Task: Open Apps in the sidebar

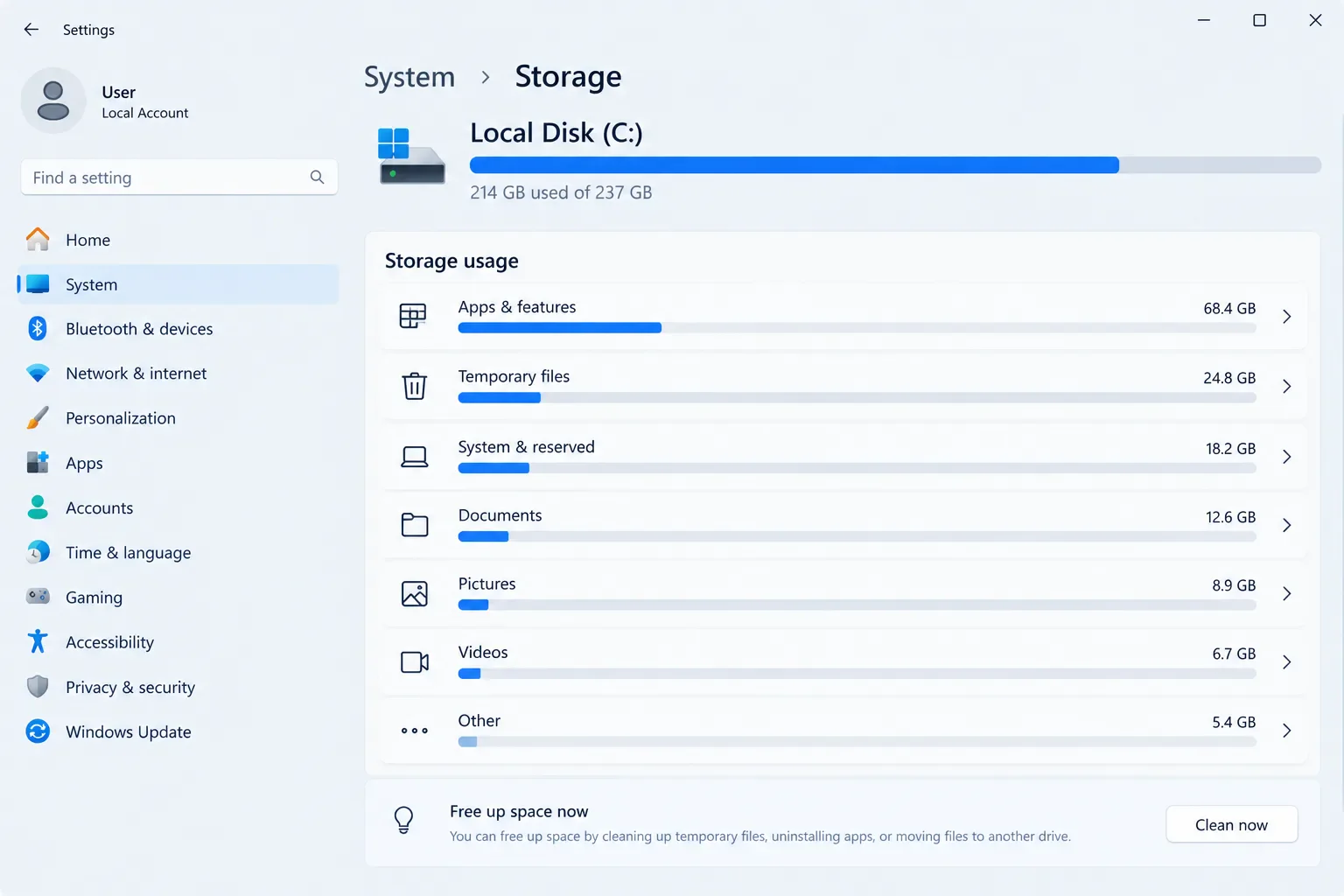Action: (x=178, y=463)
